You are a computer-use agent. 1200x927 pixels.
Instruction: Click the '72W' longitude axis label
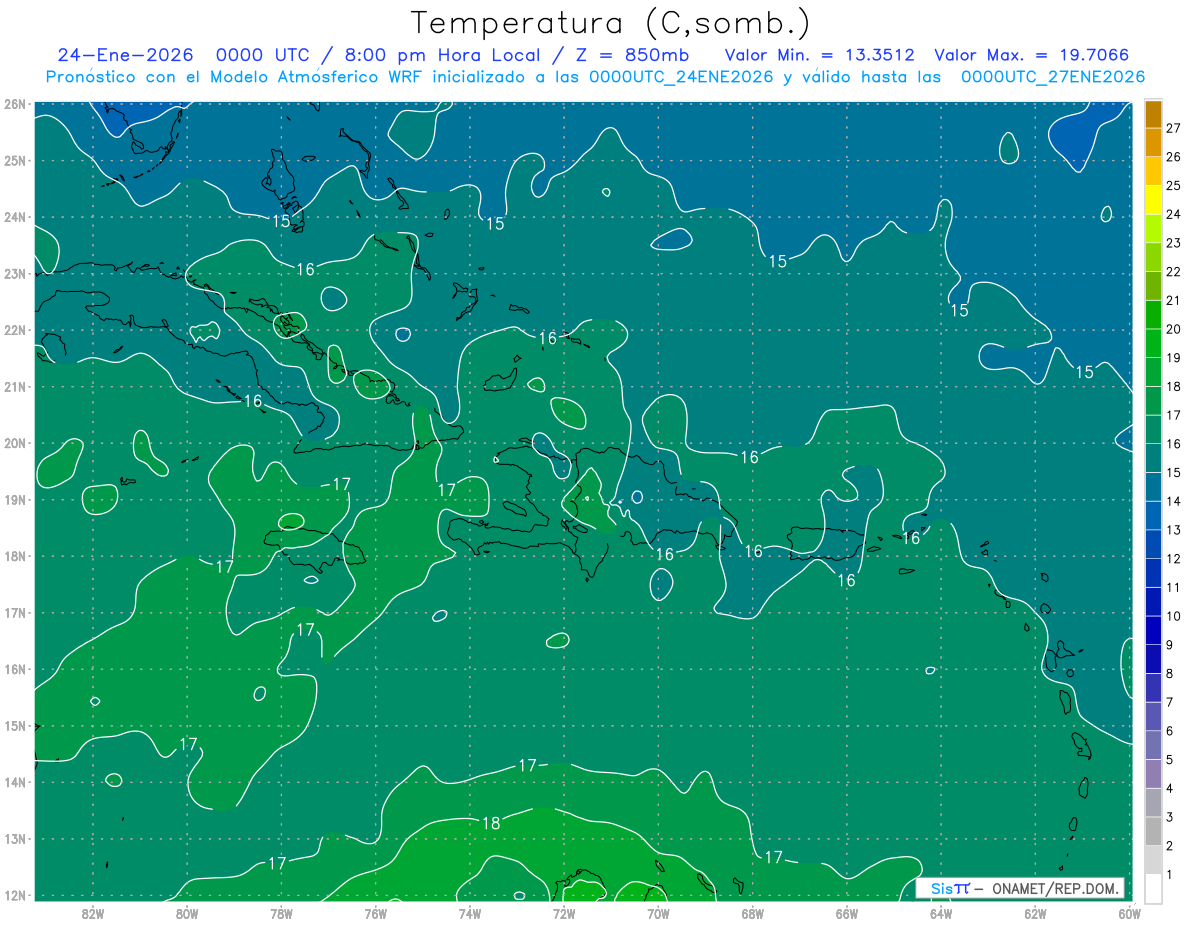coord(564,913)
